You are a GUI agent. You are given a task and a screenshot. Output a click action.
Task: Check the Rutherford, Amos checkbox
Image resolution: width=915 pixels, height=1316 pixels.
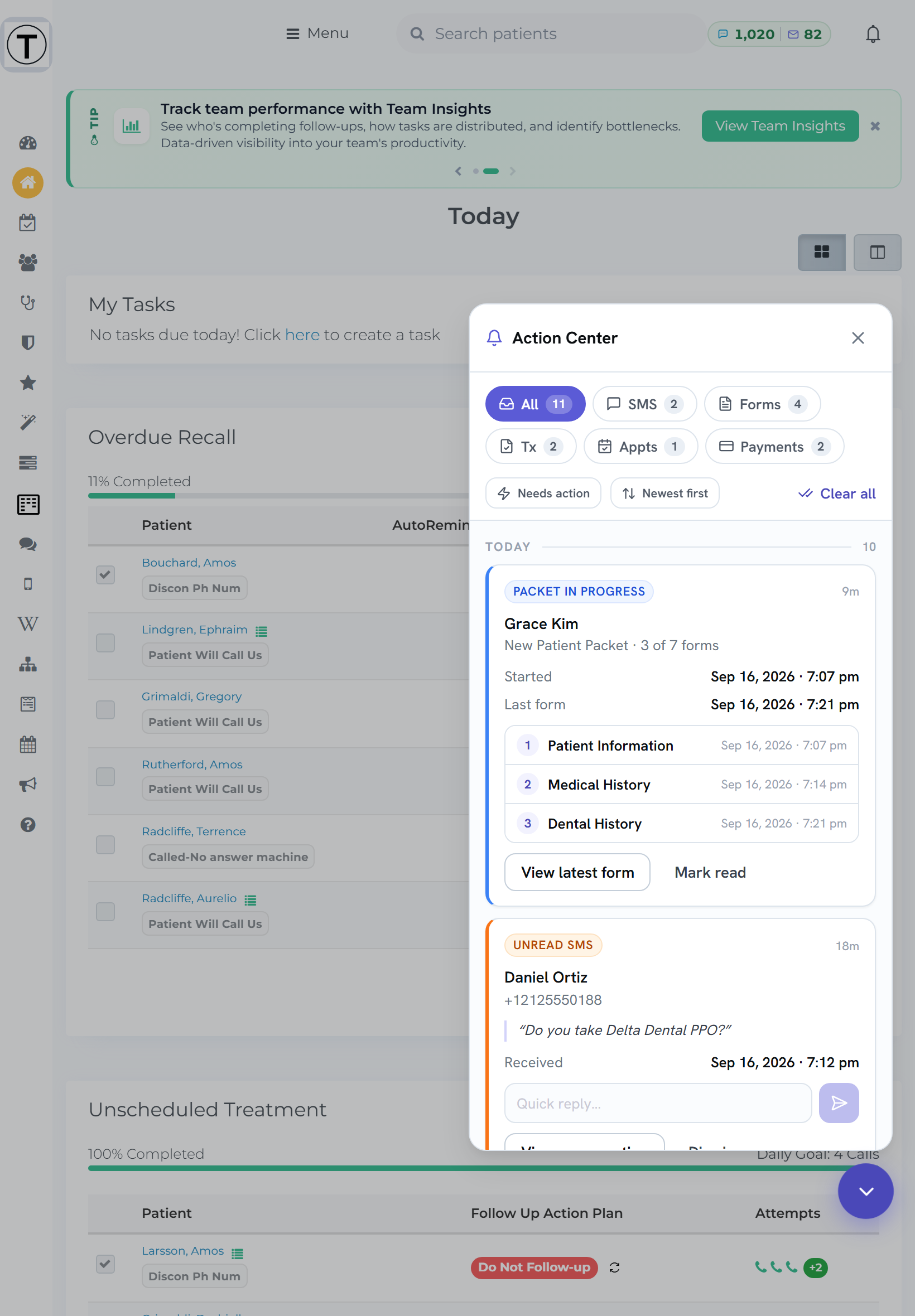coord(105,776)
